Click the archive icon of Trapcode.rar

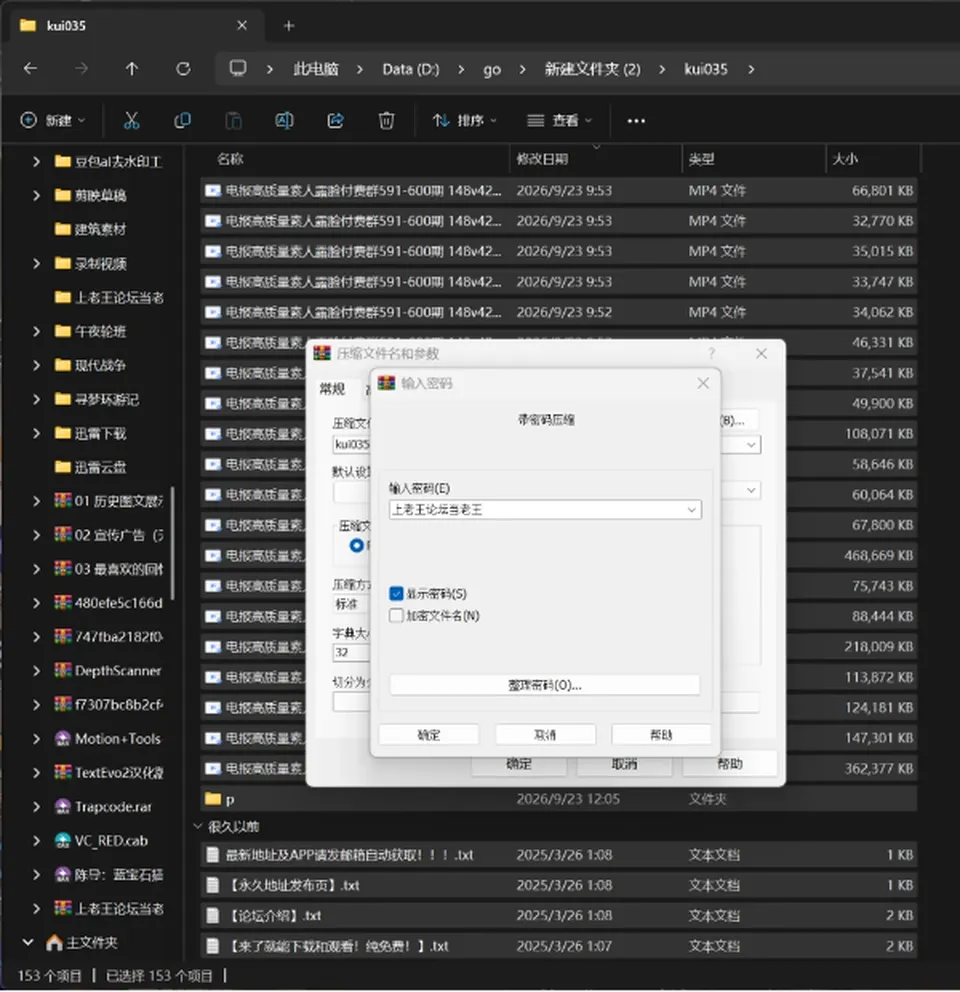coord(62,806)
